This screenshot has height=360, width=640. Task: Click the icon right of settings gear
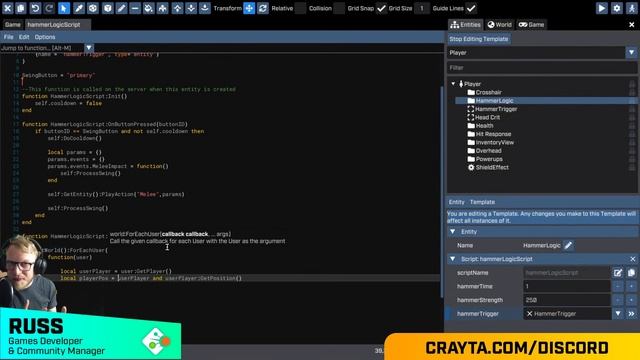pyautogui.click(x=632, y=8)
